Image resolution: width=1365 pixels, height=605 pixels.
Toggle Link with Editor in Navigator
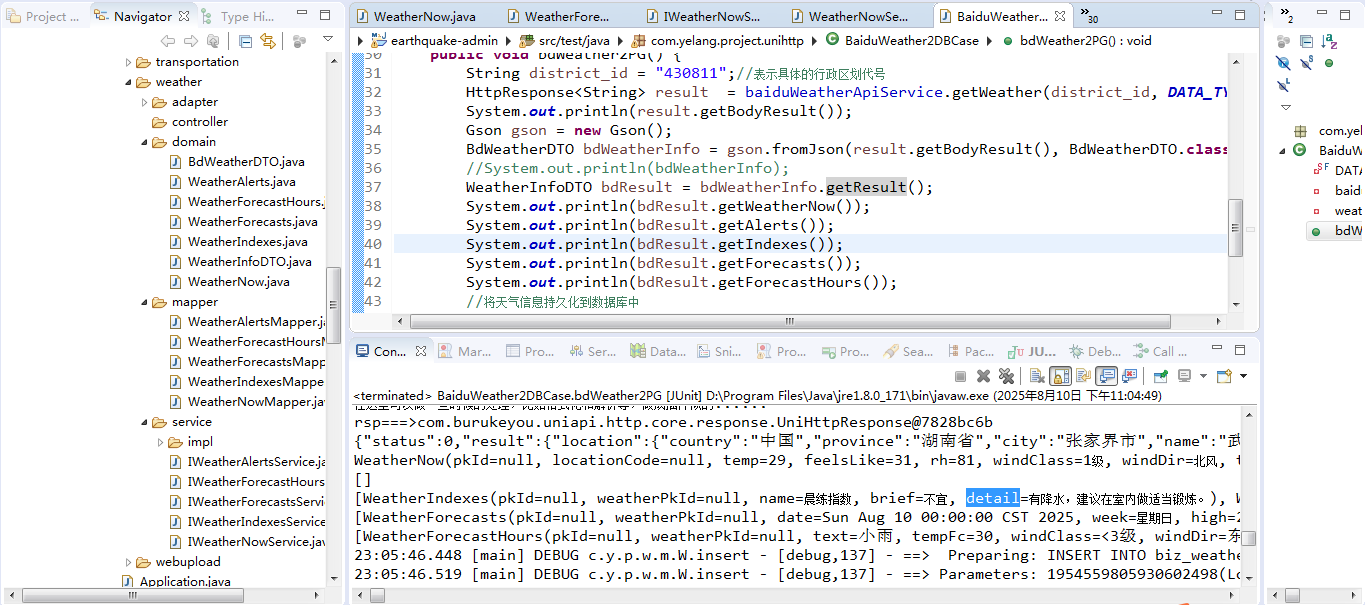click(x=268, y=41)
